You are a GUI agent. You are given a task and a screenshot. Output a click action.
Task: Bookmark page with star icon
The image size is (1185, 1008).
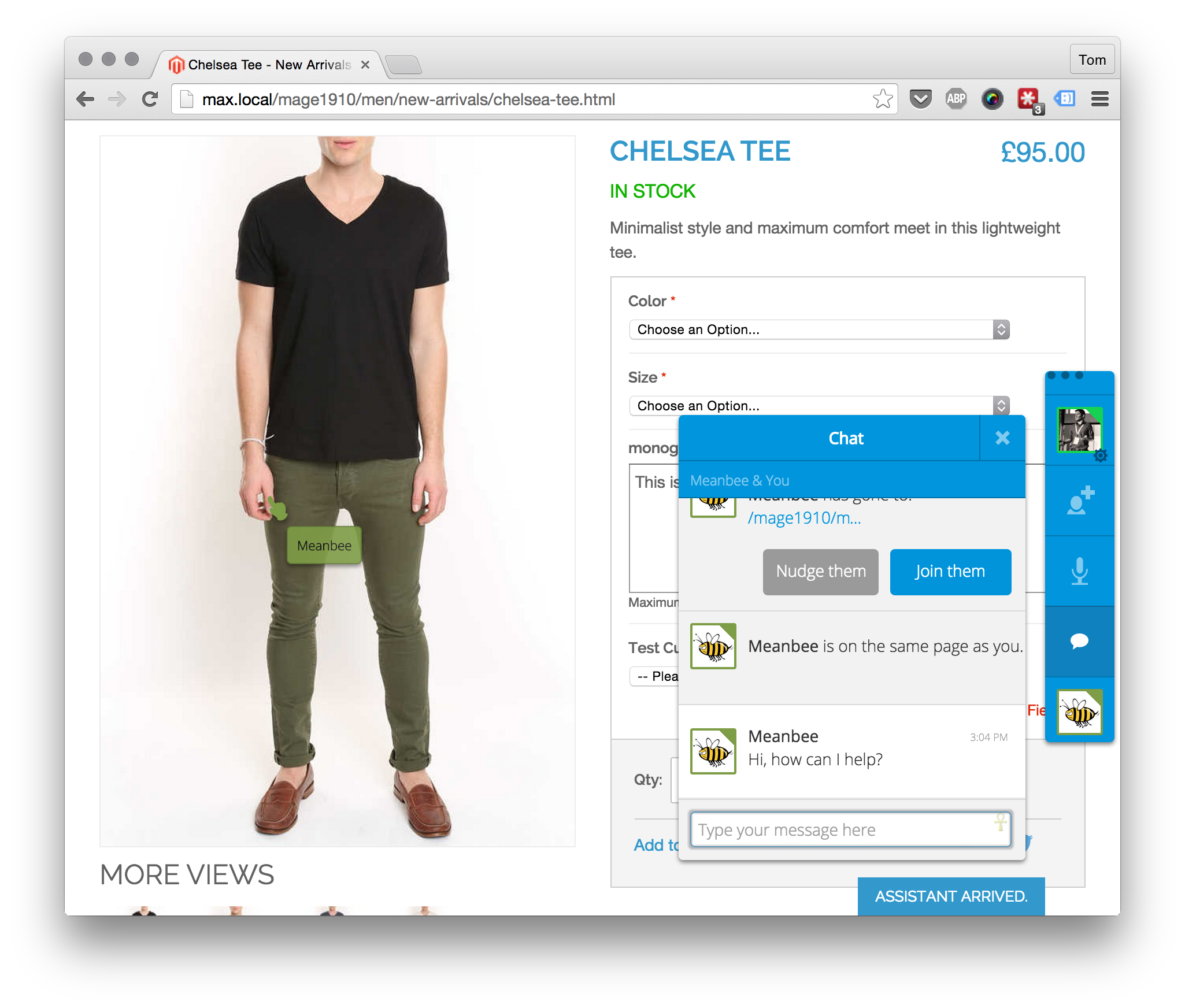[883, 99]
